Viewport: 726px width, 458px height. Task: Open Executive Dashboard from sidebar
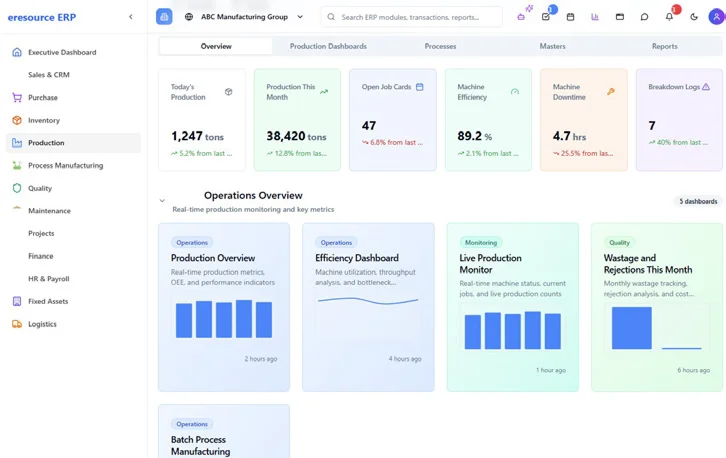(62, 52)
